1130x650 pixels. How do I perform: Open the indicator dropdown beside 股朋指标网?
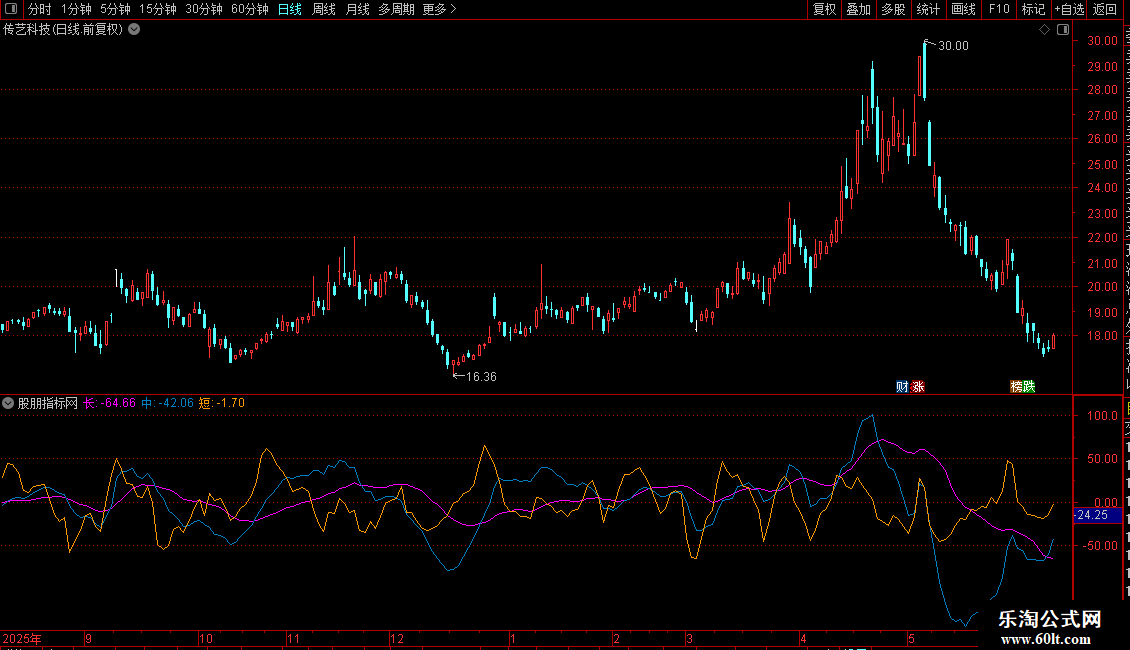click(x=8, y=404)
